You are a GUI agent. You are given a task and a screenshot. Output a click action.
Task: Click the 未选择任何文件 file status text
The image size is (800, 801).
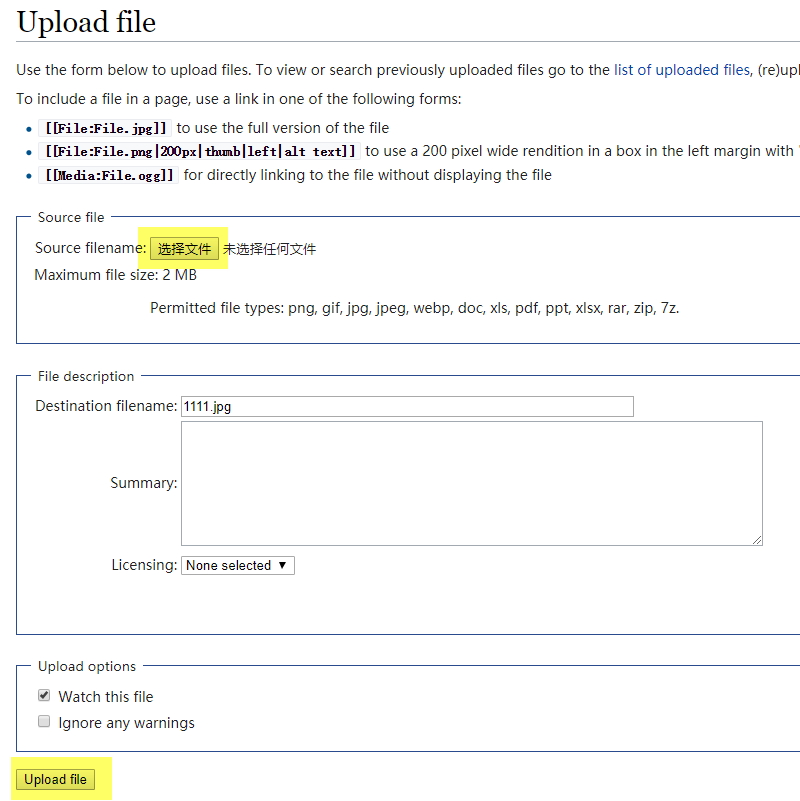click(270, 249)
